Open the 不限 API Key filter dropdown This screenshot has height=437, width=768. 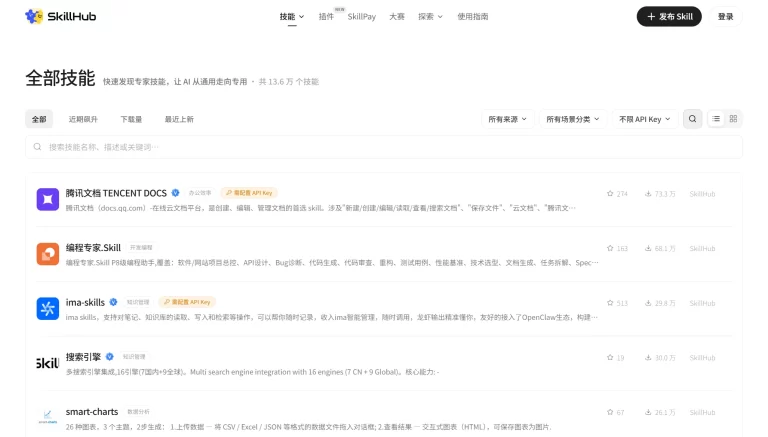(645, 119)
